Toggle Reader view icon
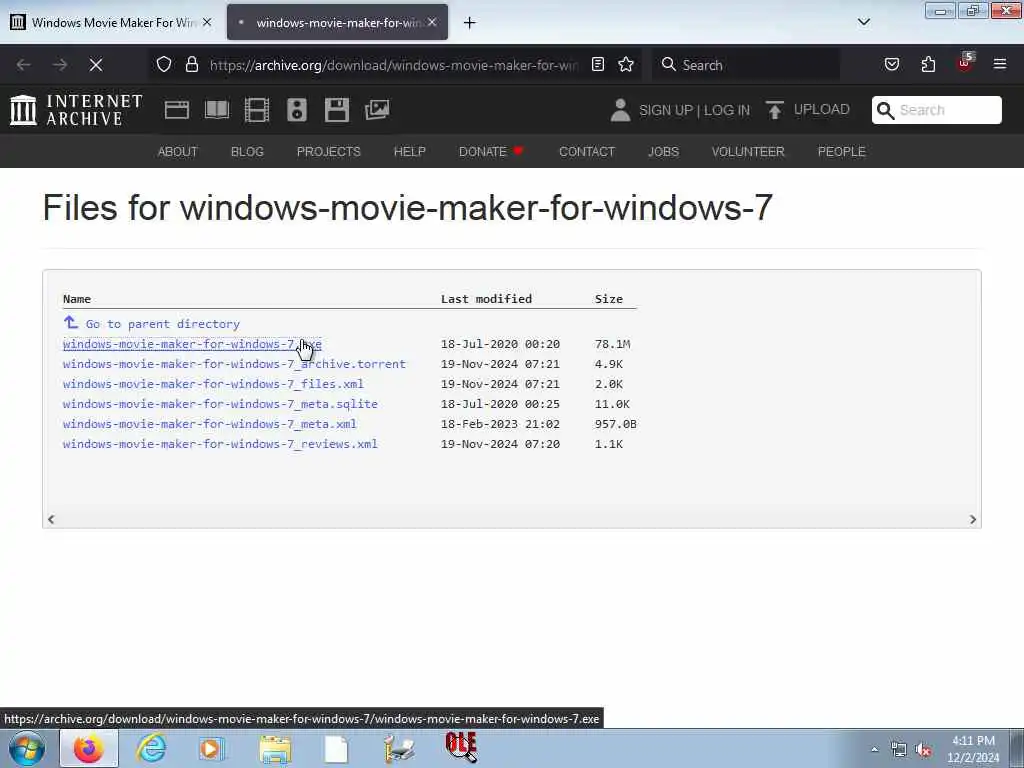The width and height of the screenshot is (1024, 768). 598,65
